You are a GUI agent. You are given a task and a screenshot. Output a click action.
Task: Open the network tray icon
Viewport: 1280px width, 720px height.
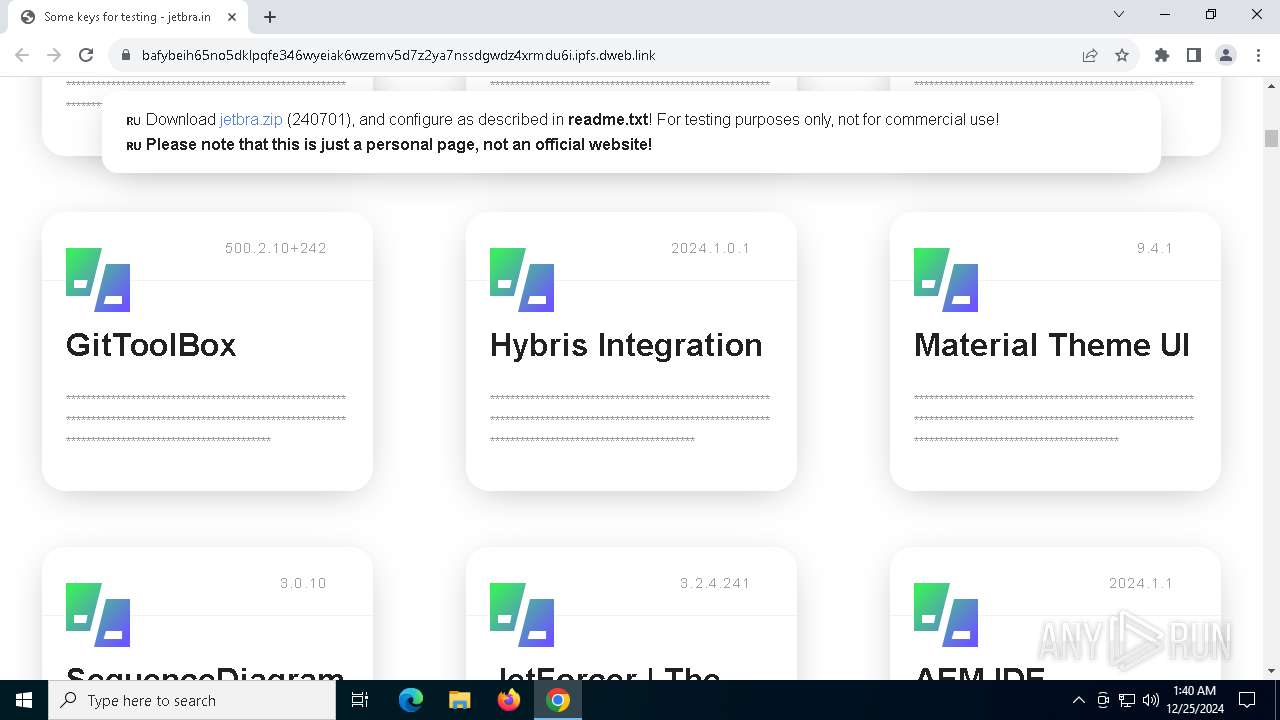point(1127,700)
